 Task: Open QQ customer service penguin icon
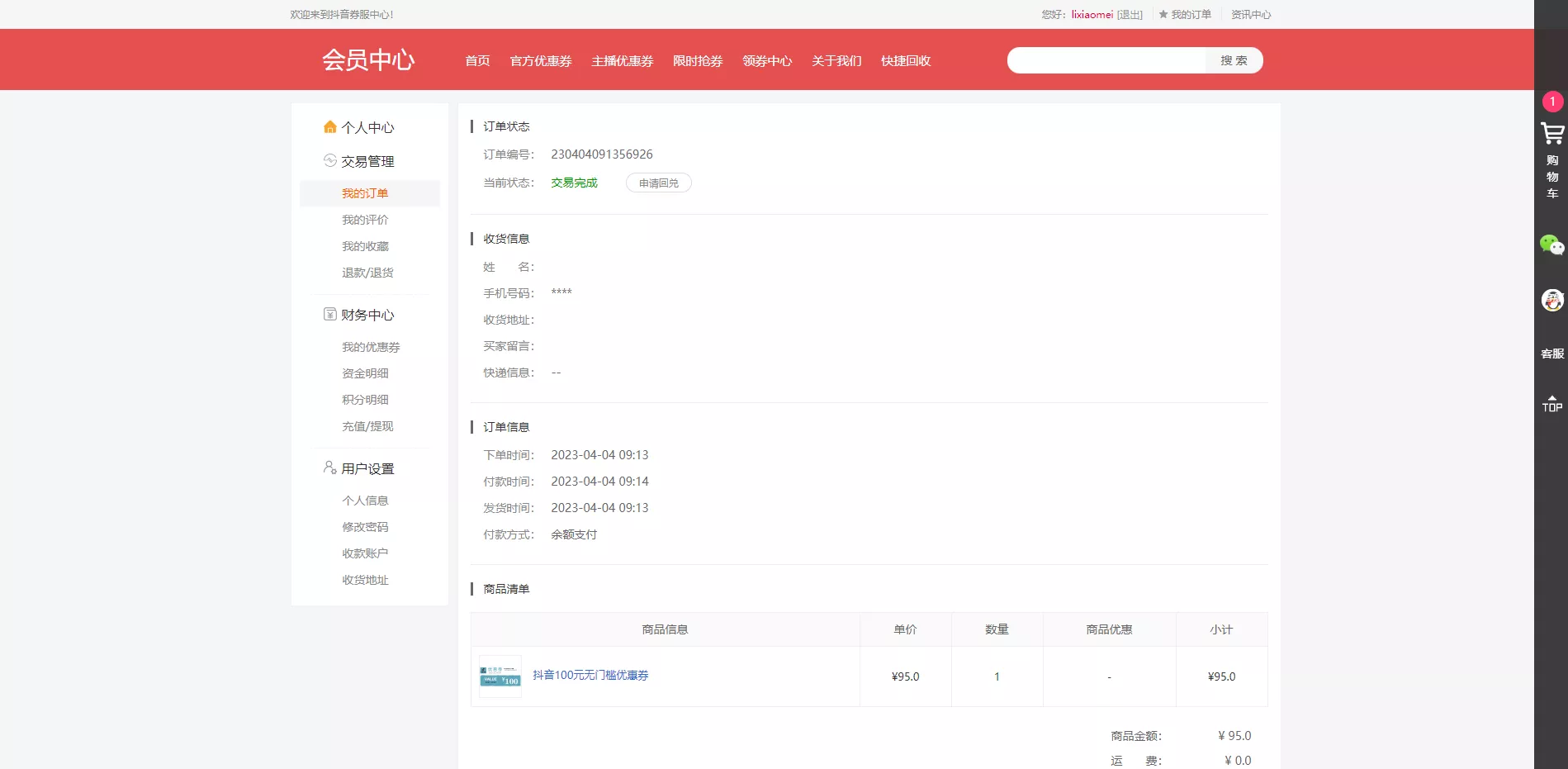point(1553,300)
